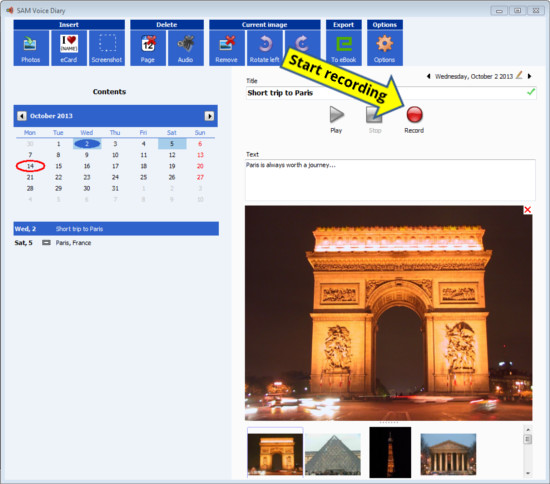Stop the audio playback

click(374, 120)
